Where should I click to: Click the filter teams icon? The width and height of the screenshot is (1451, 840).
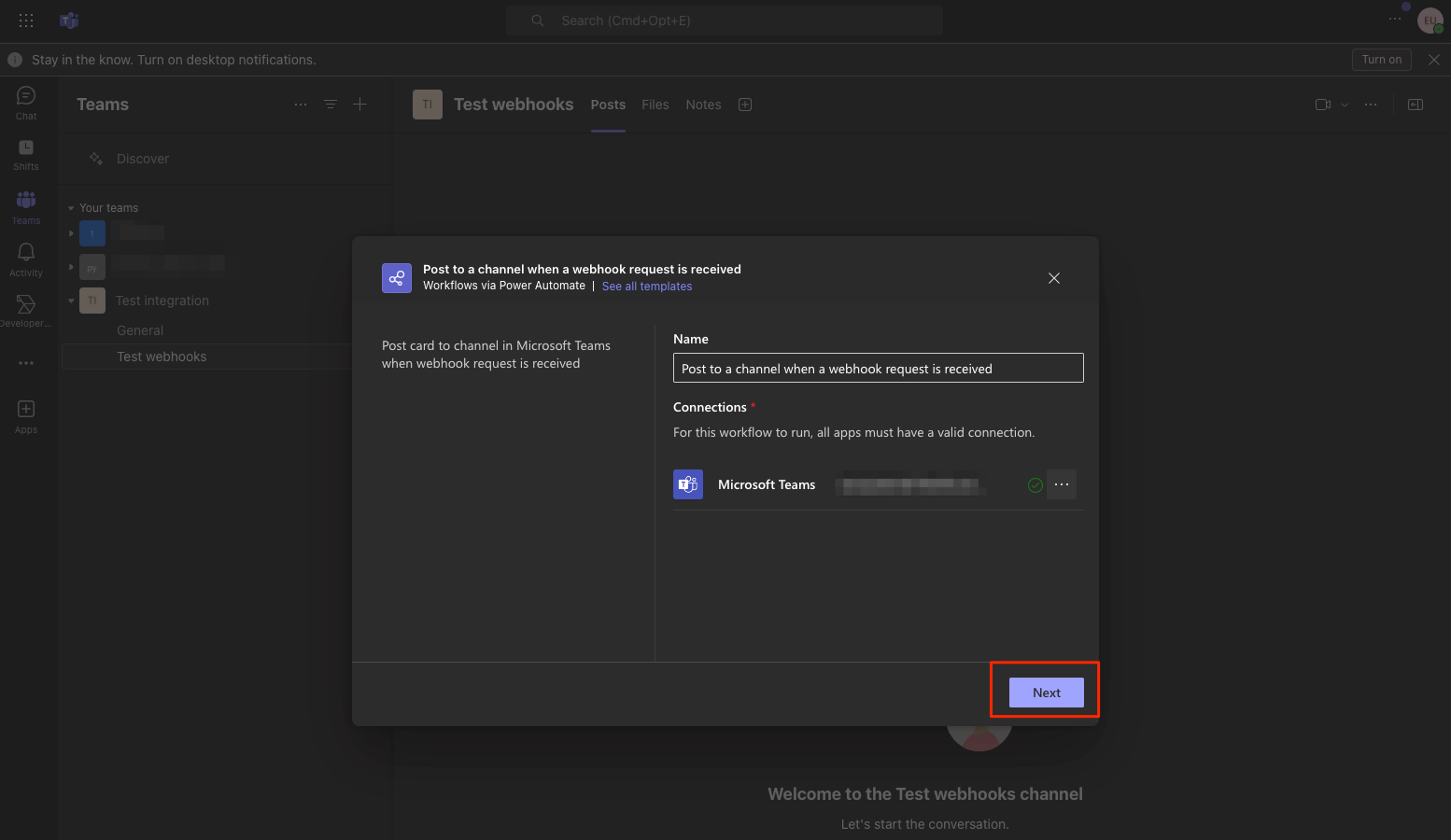coord(331,105)
